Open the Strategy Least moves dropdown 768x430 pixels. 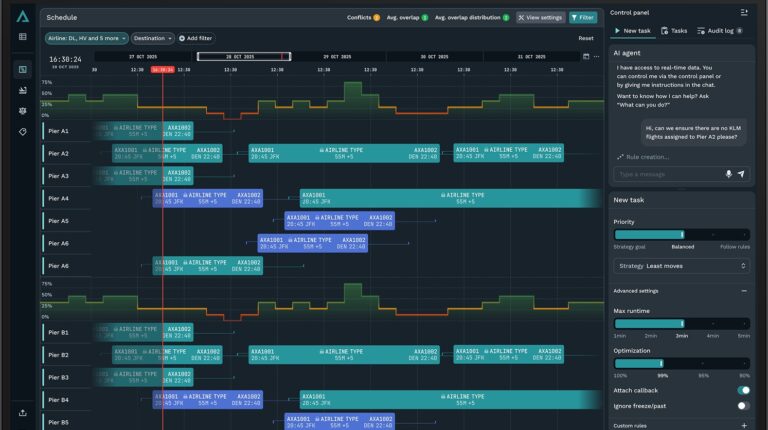(681, 266)
